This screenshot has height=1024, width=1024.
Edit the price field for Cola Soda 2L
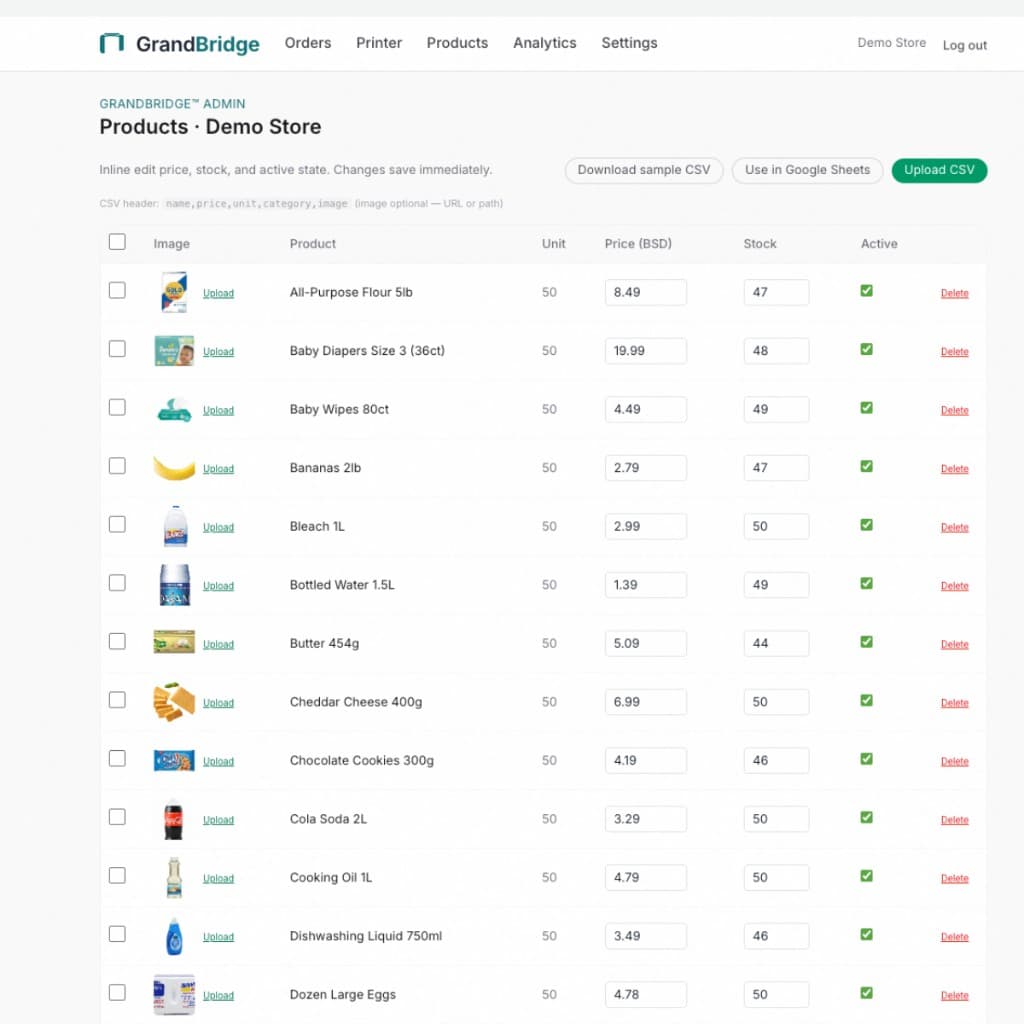(x=645, y=818)
